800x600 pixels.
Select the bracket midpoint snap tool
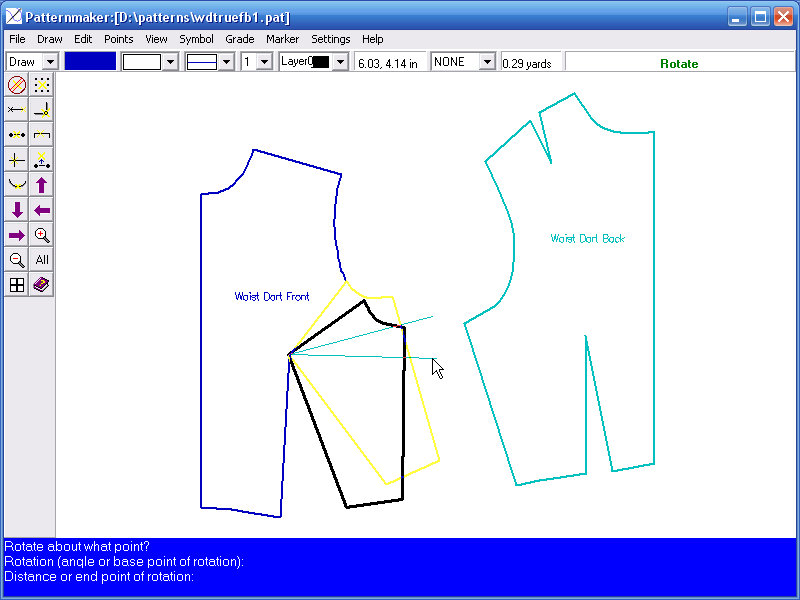tap(41, 135)
